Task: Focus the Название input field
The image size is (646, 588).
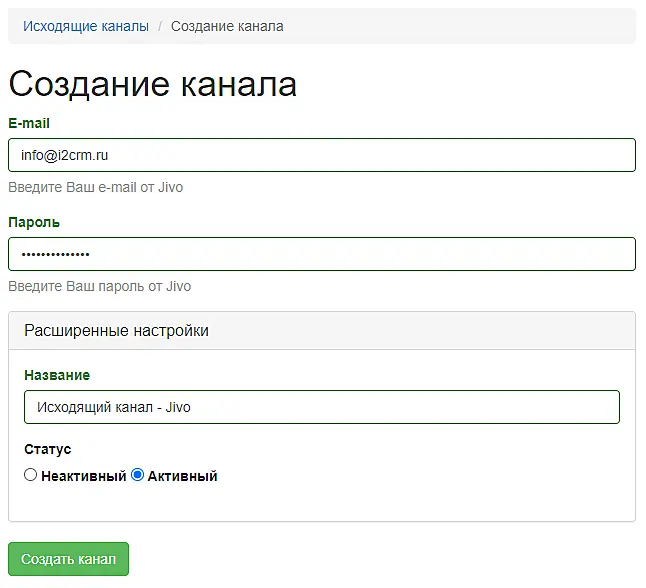Action: 321,407
